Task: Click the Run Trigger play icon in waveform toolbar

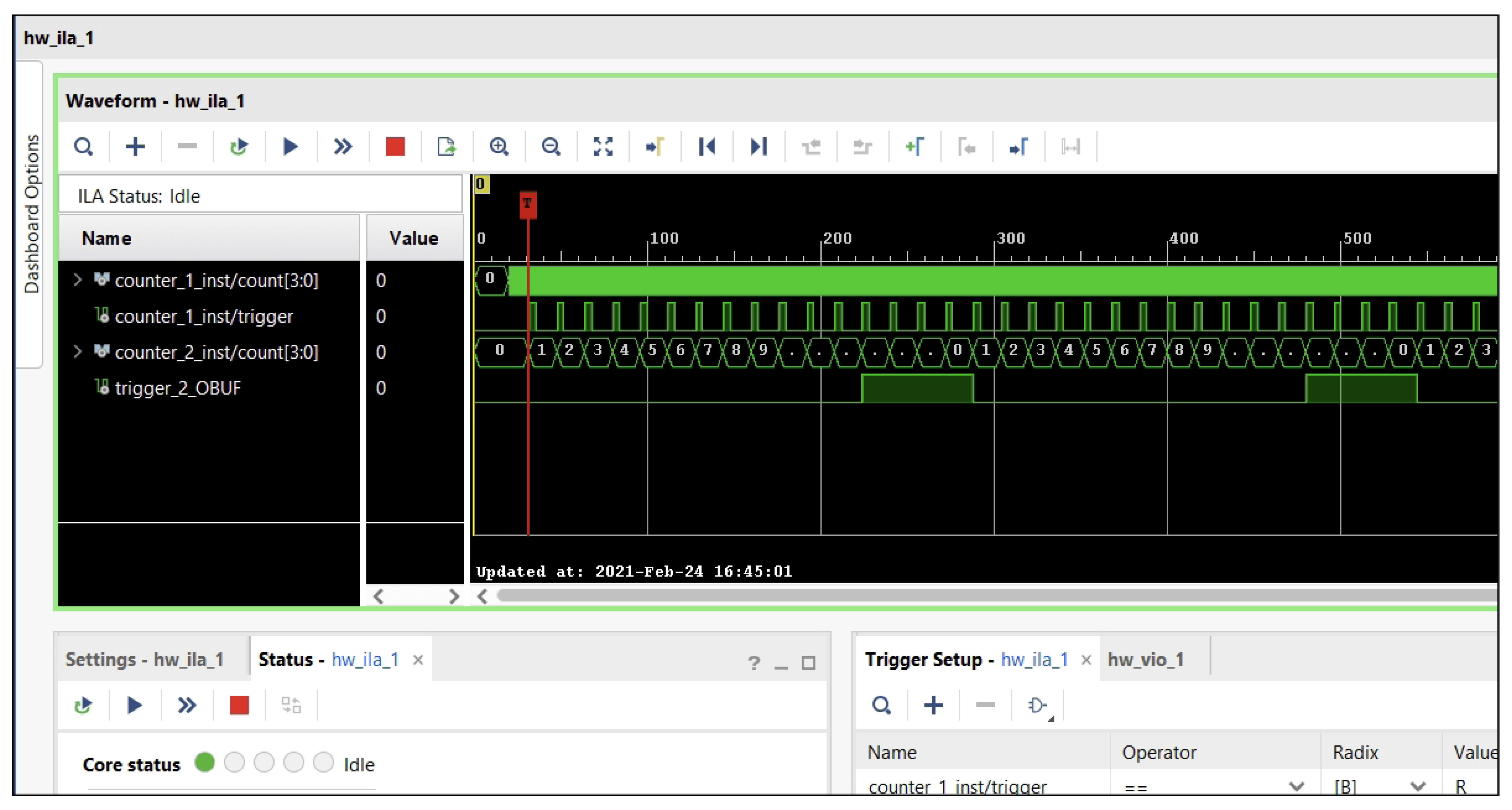Action: click(290, 146)
